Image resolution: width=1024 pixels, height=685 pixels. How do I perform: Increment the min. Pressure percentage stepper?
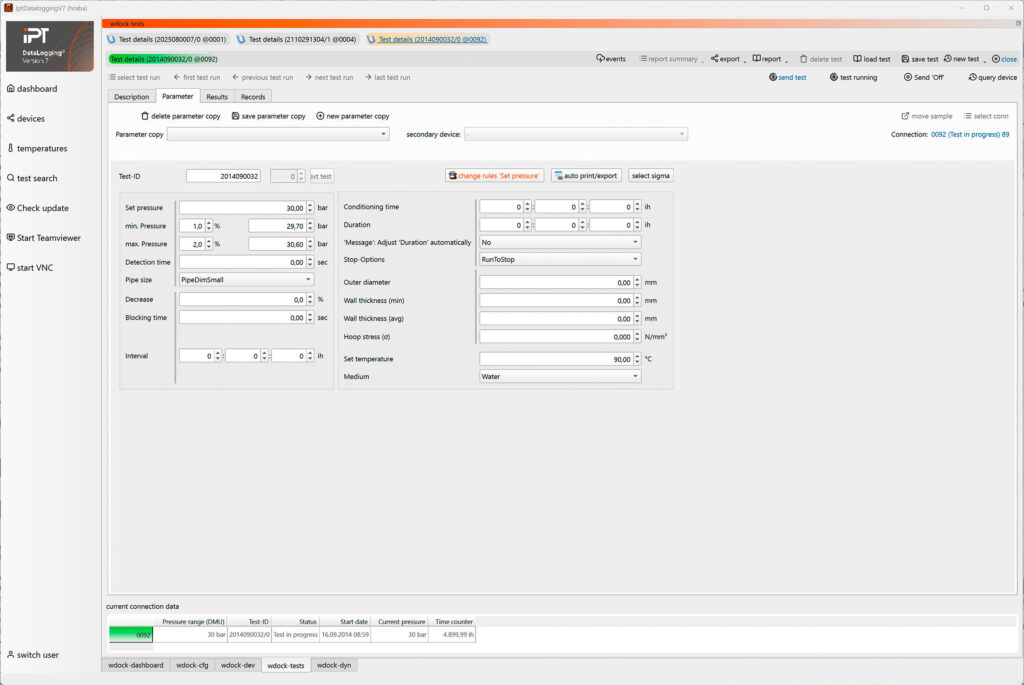208,220
